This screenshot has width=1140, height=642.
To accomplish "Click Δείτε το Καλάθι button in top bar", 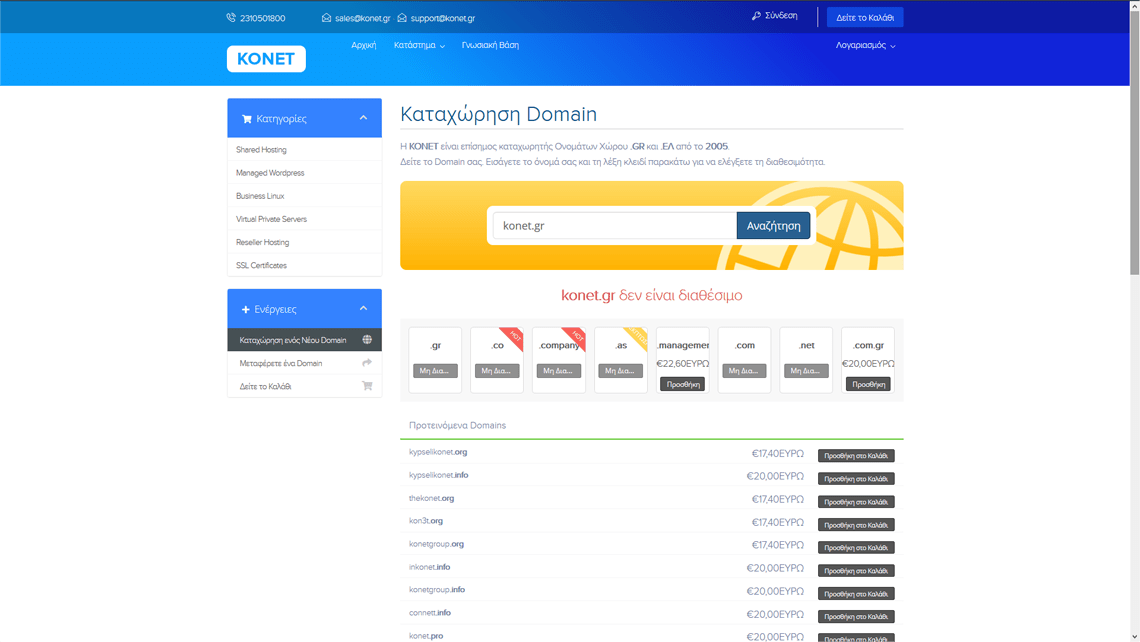I will [865, 17].
